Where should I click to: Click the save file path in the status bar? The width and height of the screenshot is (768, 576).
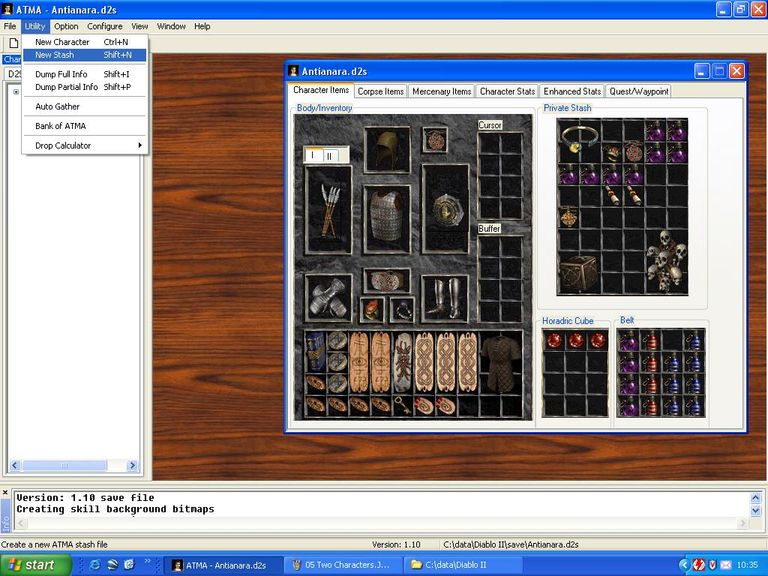(x=511, y=545)
